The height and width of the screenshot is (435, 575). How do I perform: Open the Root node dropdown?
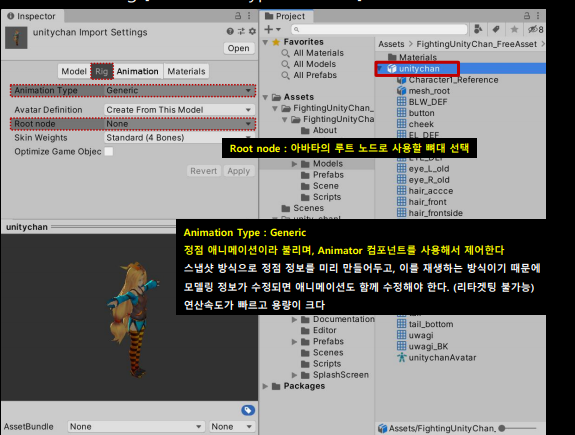click(x=179, y=124)
